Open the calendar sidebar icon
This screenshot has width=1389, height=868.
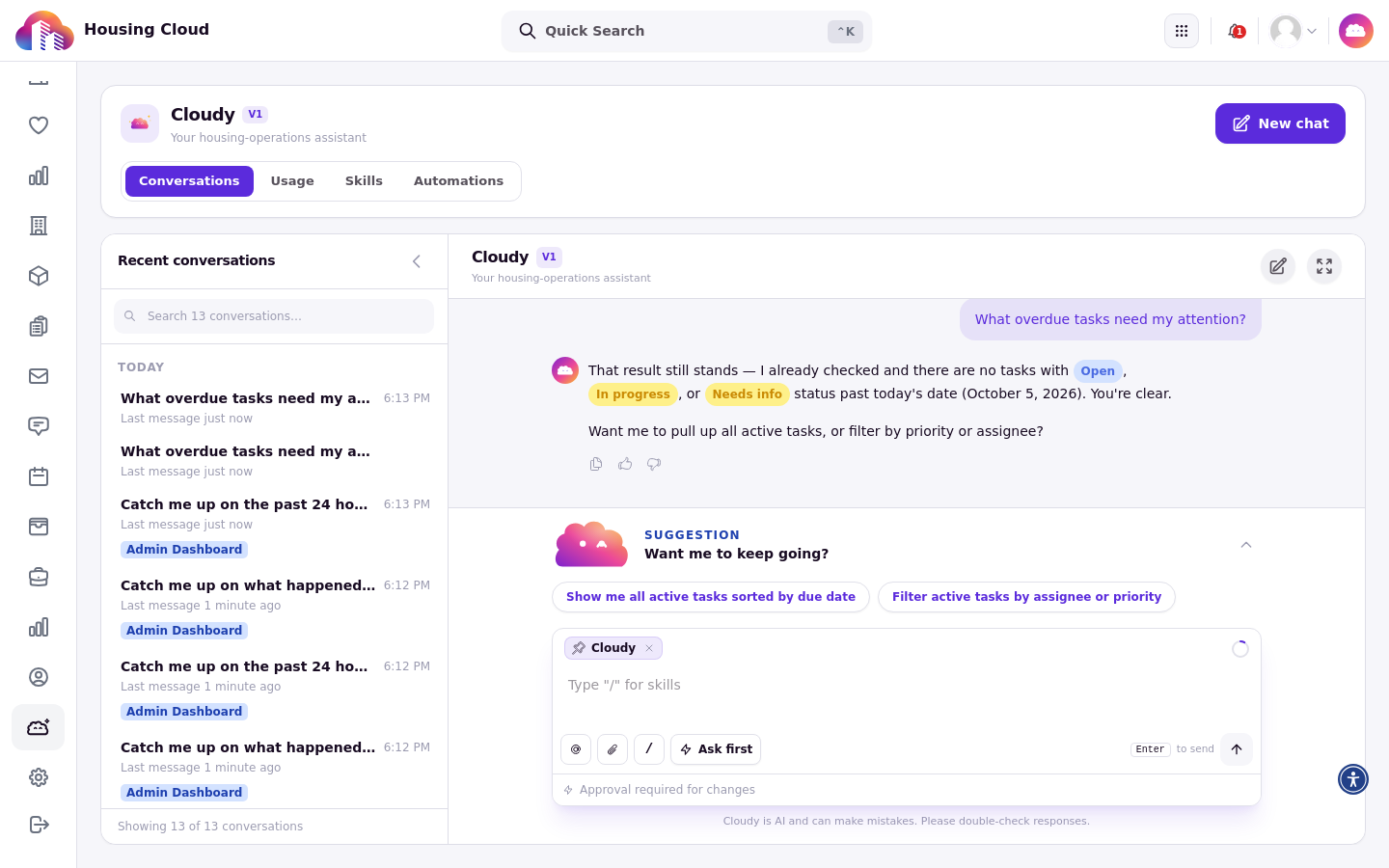(x=39, y=476)
